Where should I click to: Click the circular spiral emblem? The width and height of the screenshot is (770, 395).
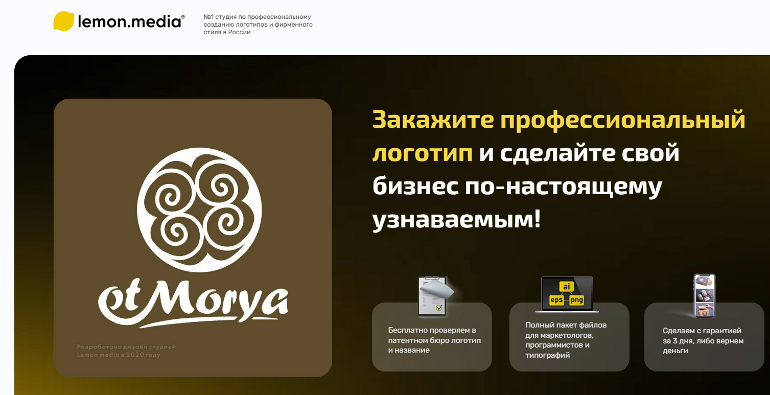click(x=199, y=209)
